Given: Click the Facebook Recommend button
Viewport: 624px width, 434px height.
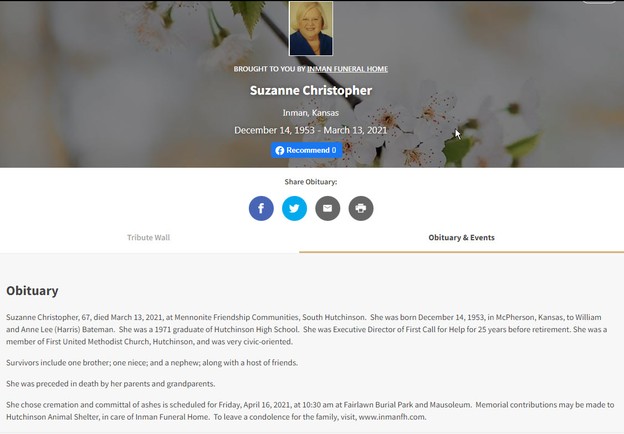Looking at the screenshot, I should pos(306,150).
